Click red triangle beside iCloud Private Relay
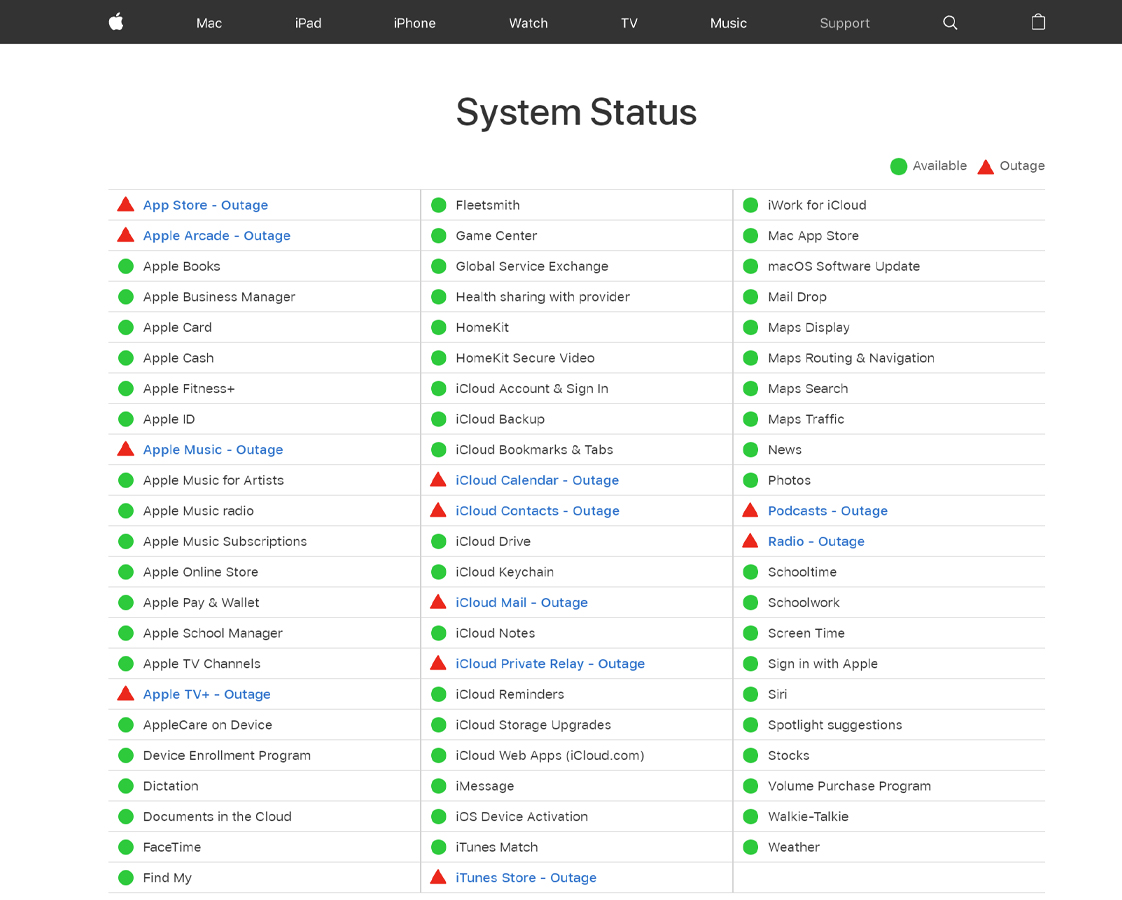The width and height of the screenshot is (1122, 900). pyautogui.click(x=439, y=663)
